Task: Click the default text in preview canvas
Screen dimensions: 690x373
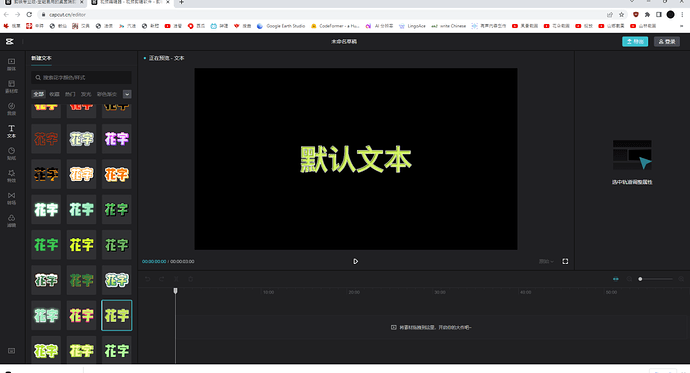Action: pos(356,159)
